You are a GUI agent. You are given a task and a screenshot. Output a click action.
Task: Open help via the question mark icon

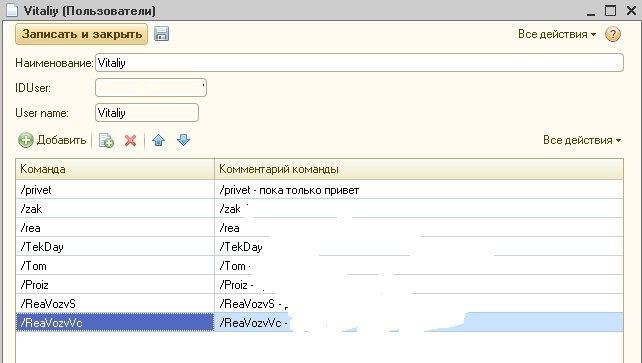[613, 34]
